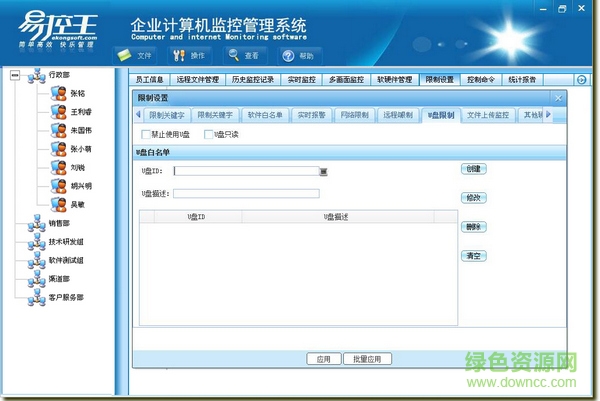Click the 修改 button
Screen dimensions: 600x401
point(474,198)
